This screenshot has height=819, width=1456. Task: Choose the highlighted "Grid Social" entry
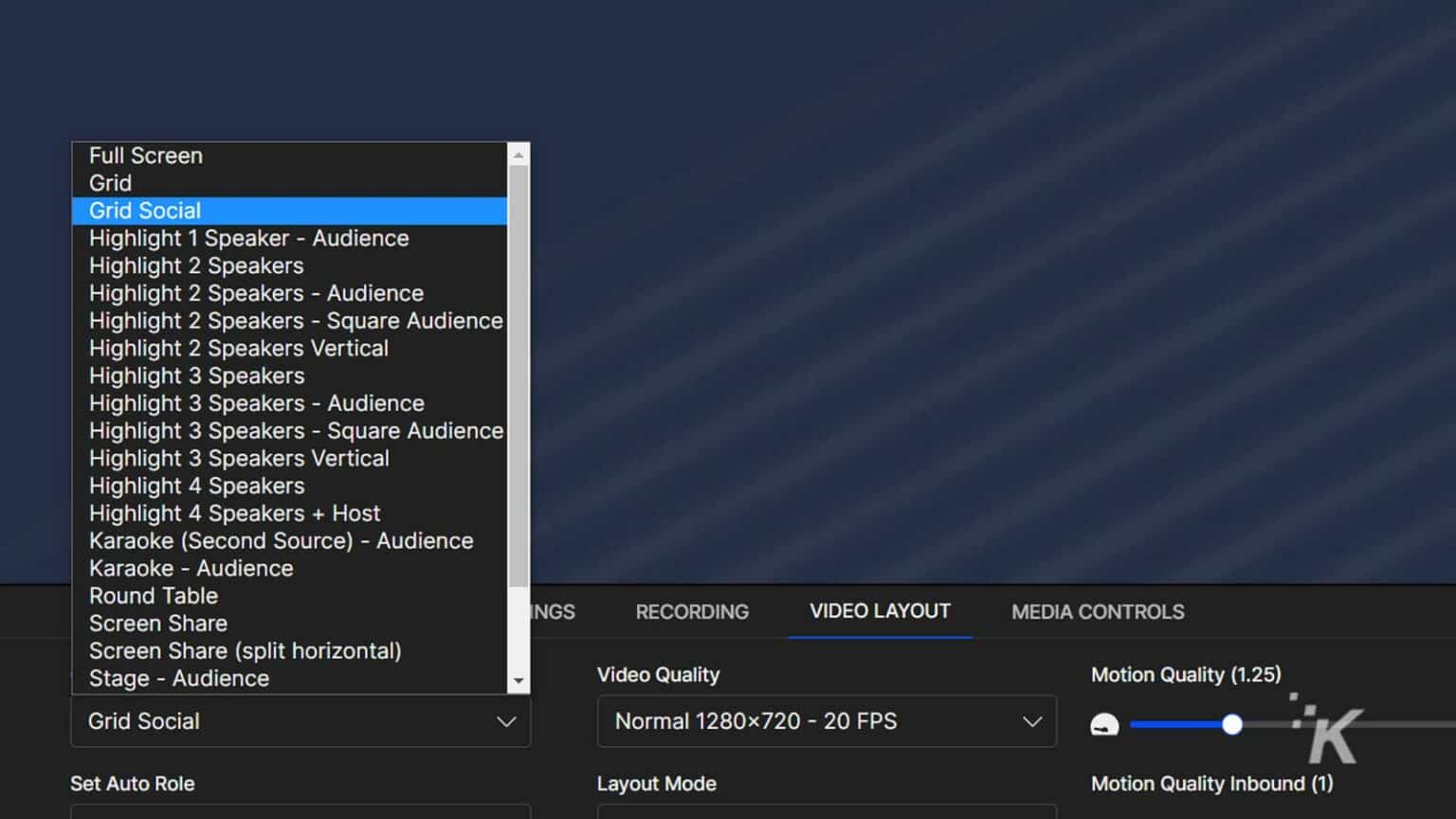(144, 210)
